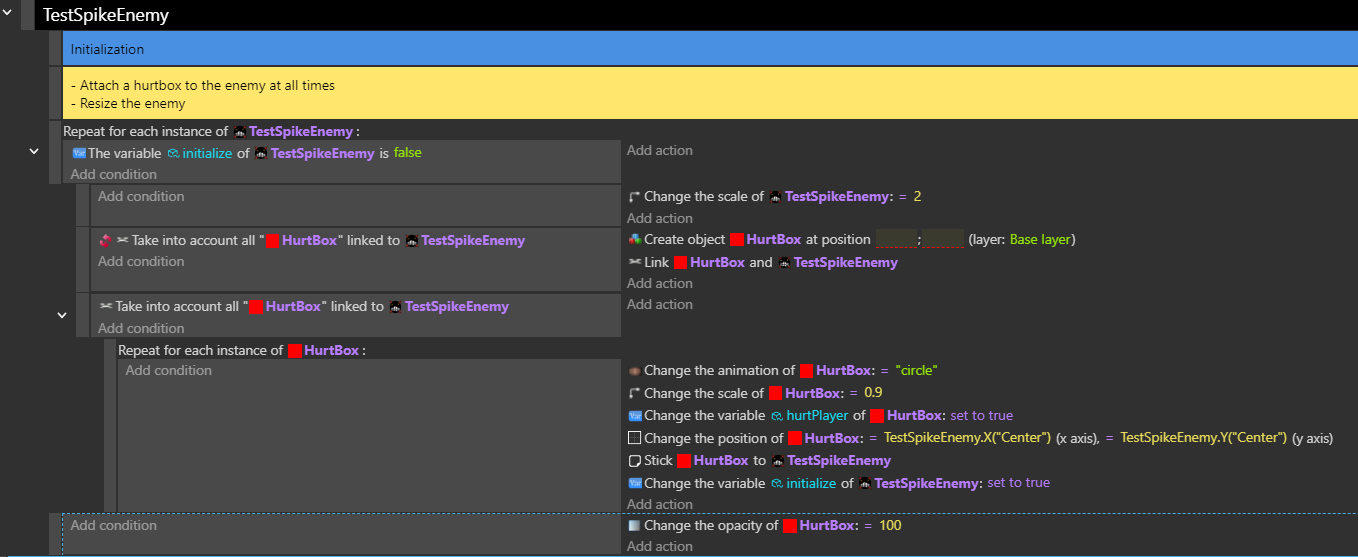Image resolution: width=1358 pixels, height=557 pixels.
Task: Collapse the second Take into account event
Action: (62, 314)
